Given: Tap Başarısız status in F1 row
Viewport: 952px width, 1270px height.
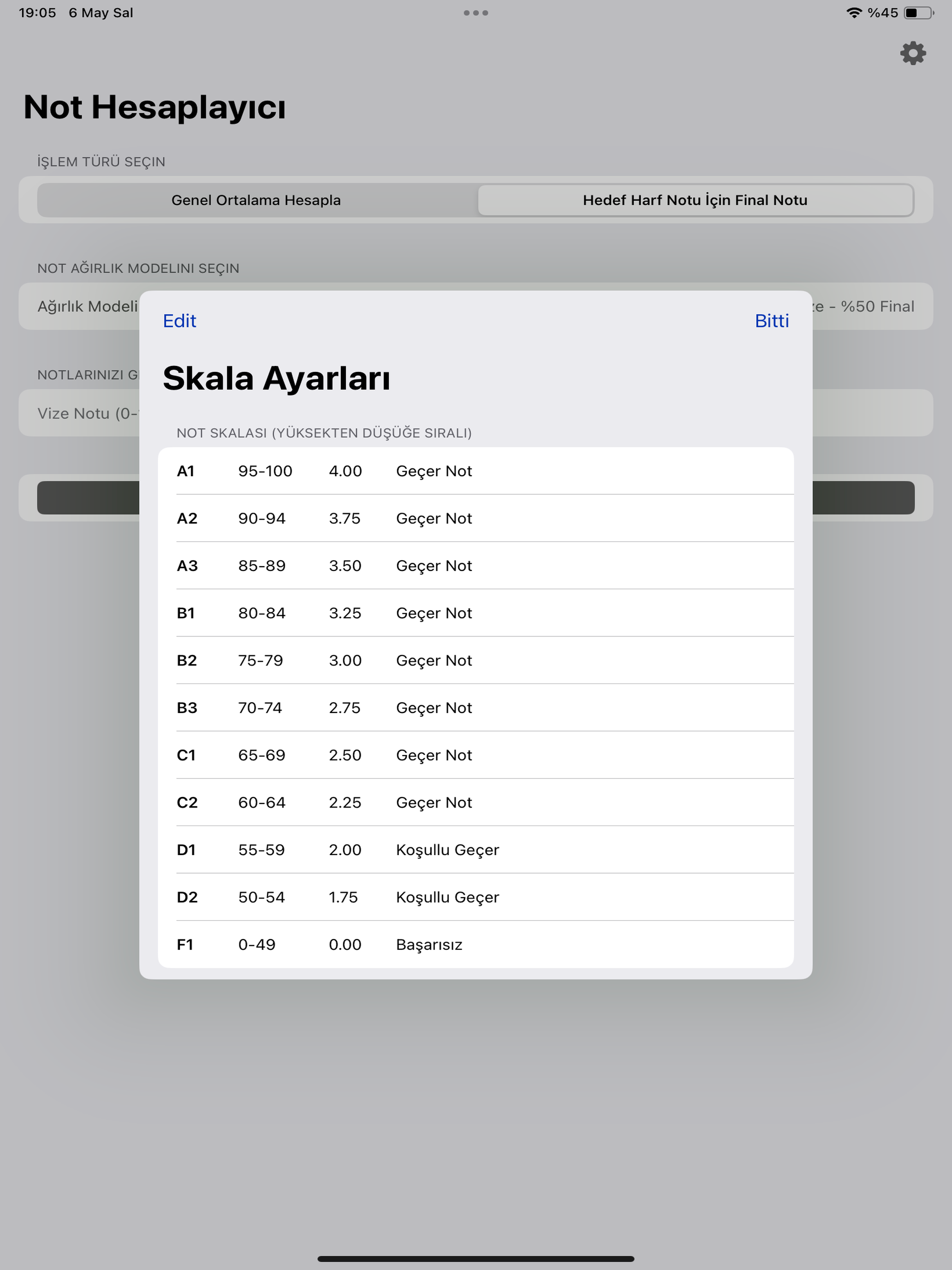Looking at the screenshot, I should pos(428,945).
